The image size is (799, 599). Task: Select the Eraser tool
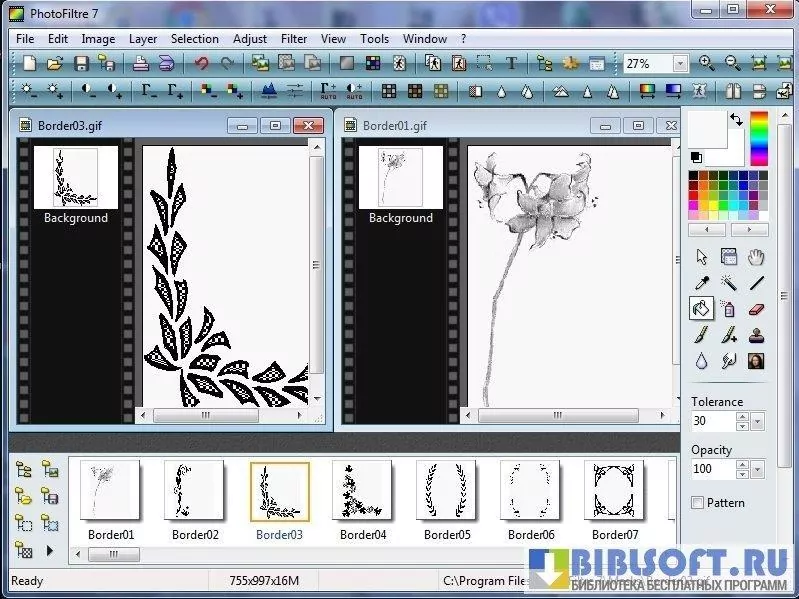coord(756,309)
